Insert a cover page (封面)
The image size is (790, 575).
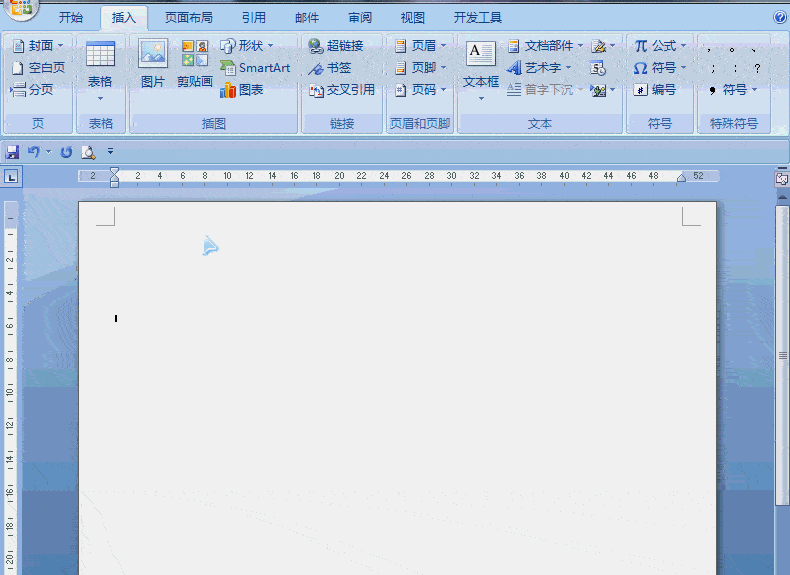(38, 46)
